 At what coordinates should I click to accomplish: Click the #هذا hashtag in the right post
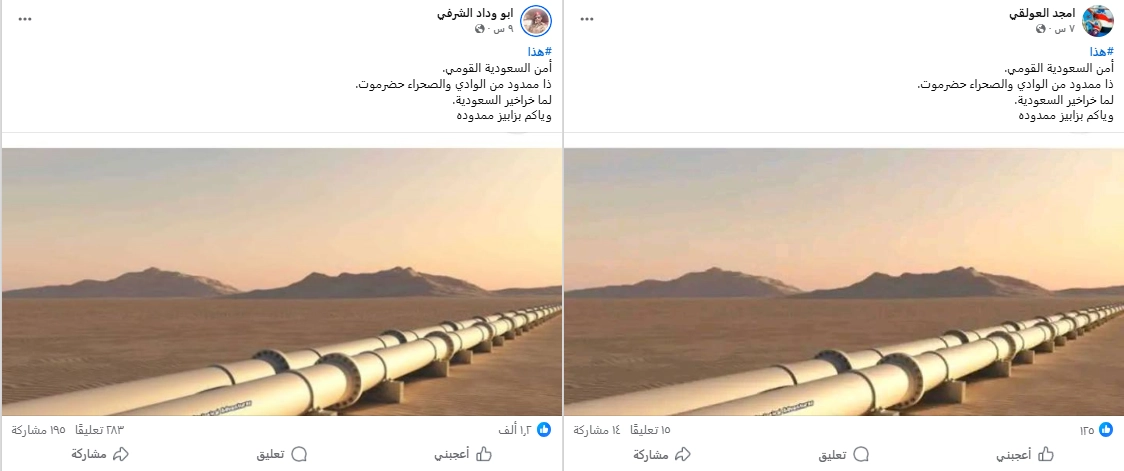1102,52
